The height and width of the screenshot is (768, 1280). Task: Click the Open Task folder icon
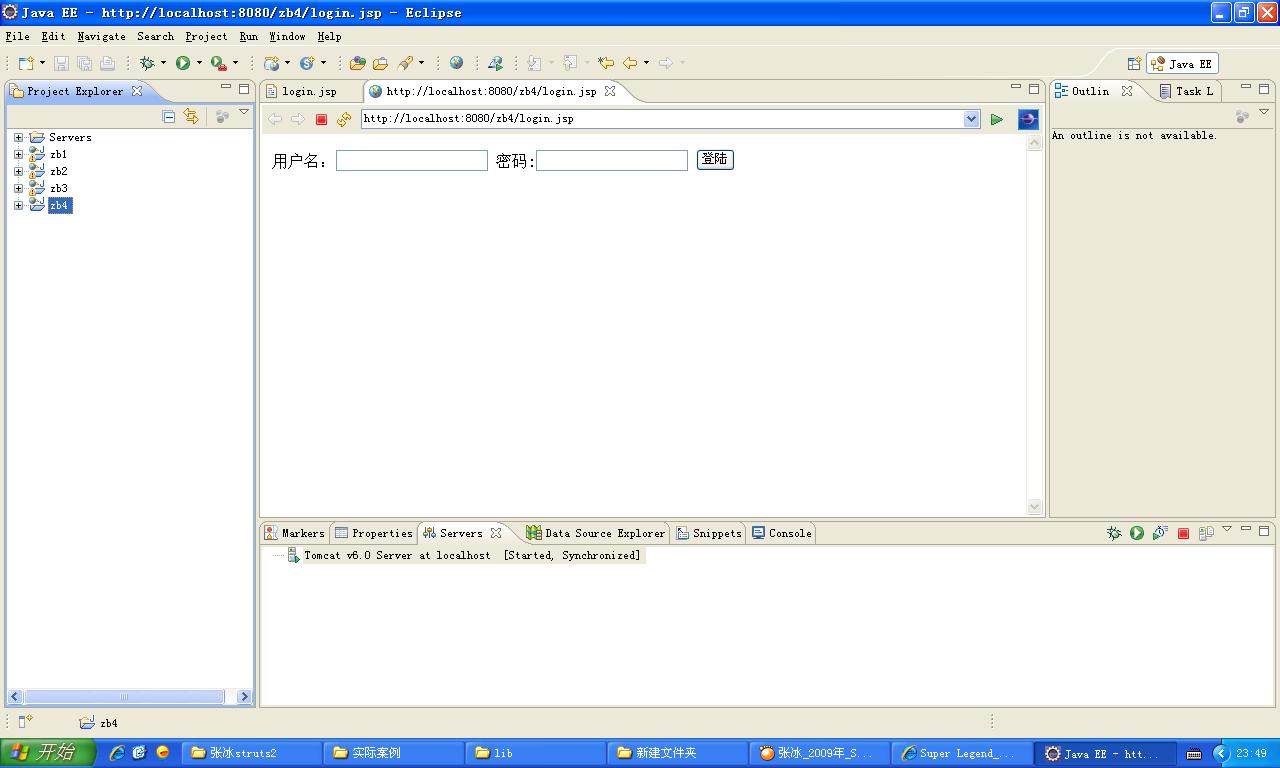380,63
